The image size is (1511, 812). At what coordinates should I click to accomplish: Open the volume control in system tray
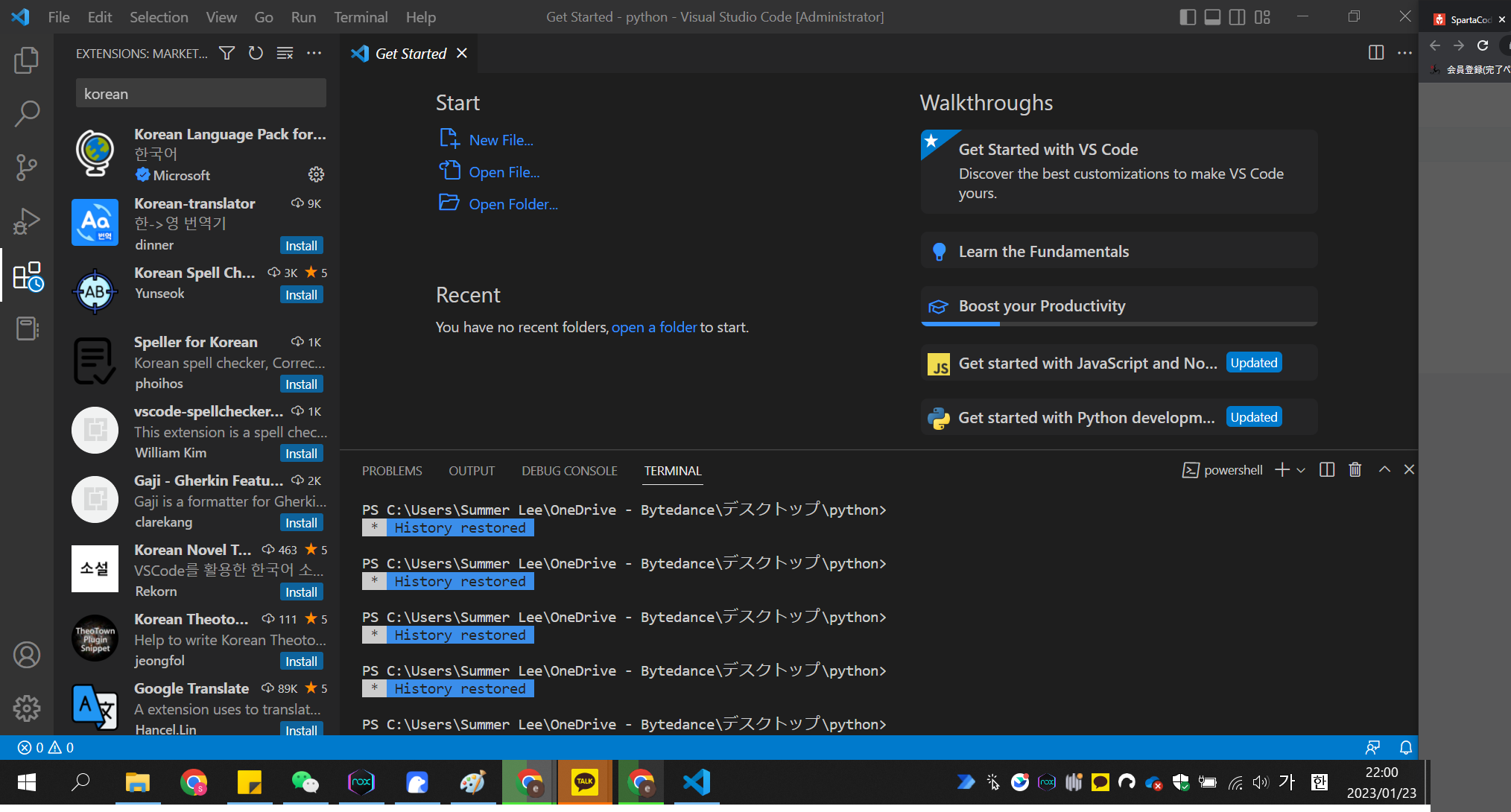1260,782
